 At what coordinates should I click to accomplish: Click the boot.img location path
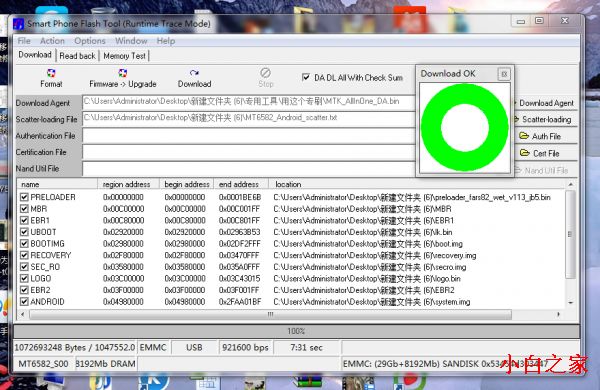(x=368, y=243)
